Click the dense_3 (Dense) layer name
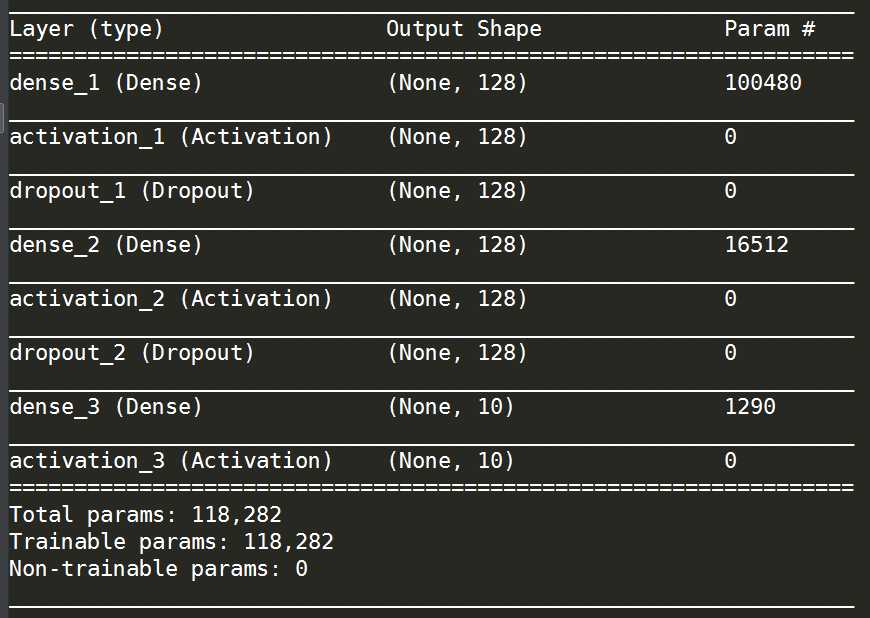The height and width of the screenshot is (618, 870). [x=106, y=407]
